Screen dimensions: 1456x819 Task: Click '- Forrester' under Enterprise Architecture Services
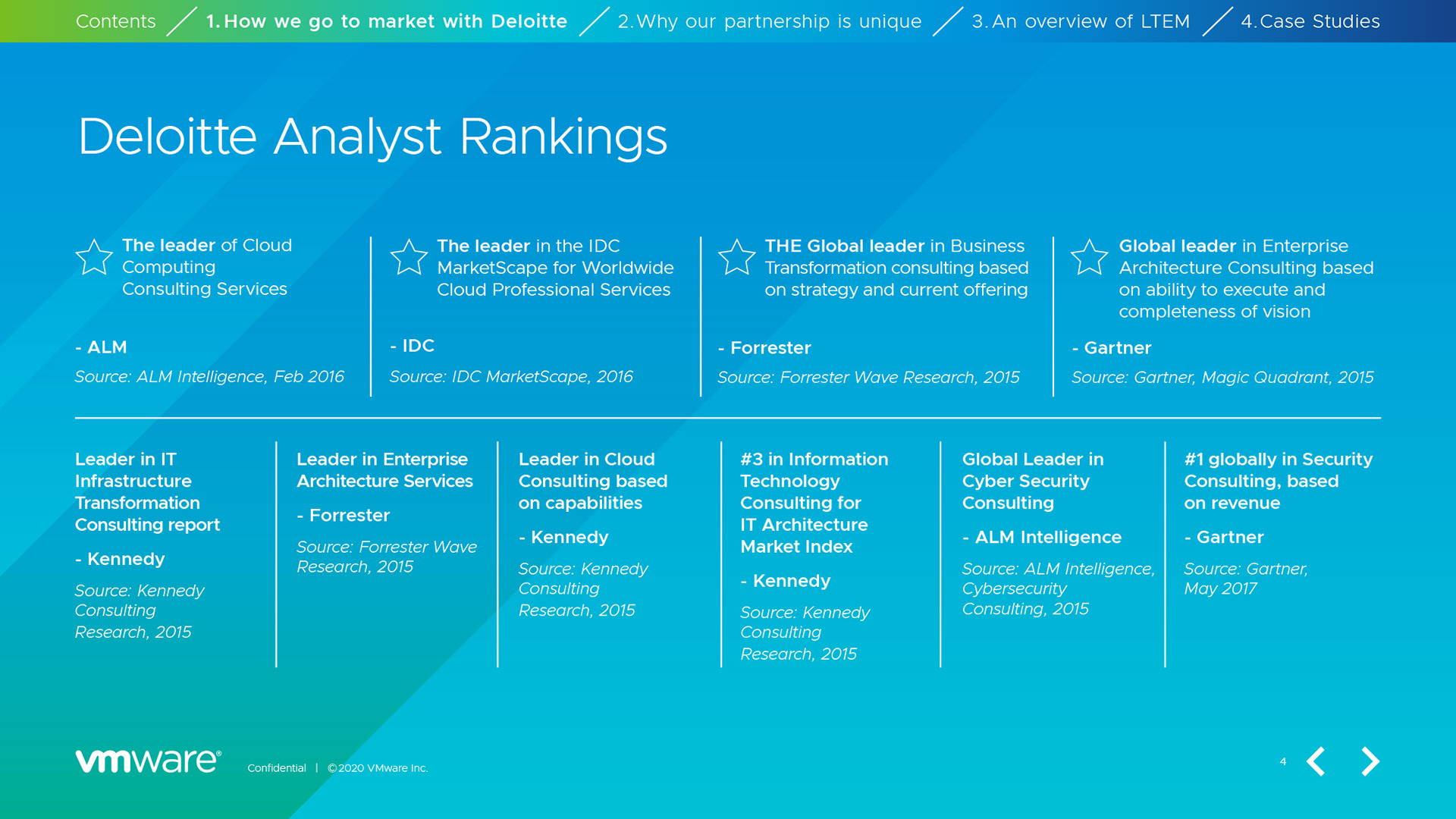click(343, 516)
